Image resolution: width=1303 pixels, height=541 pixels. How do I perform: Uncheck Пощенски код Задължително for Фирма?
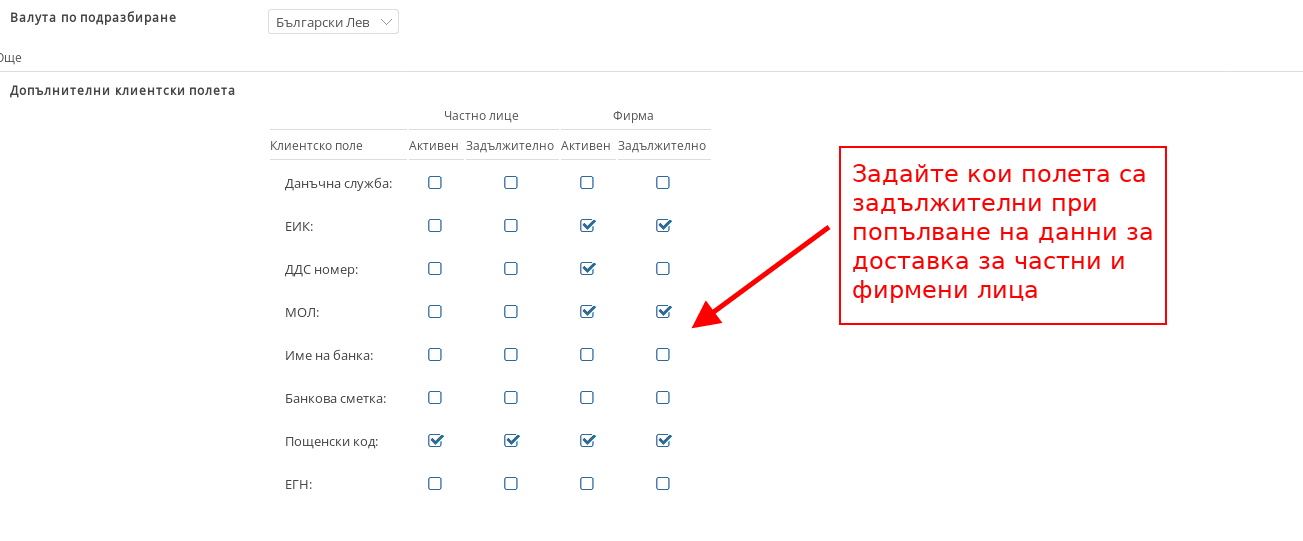(663, 441)
